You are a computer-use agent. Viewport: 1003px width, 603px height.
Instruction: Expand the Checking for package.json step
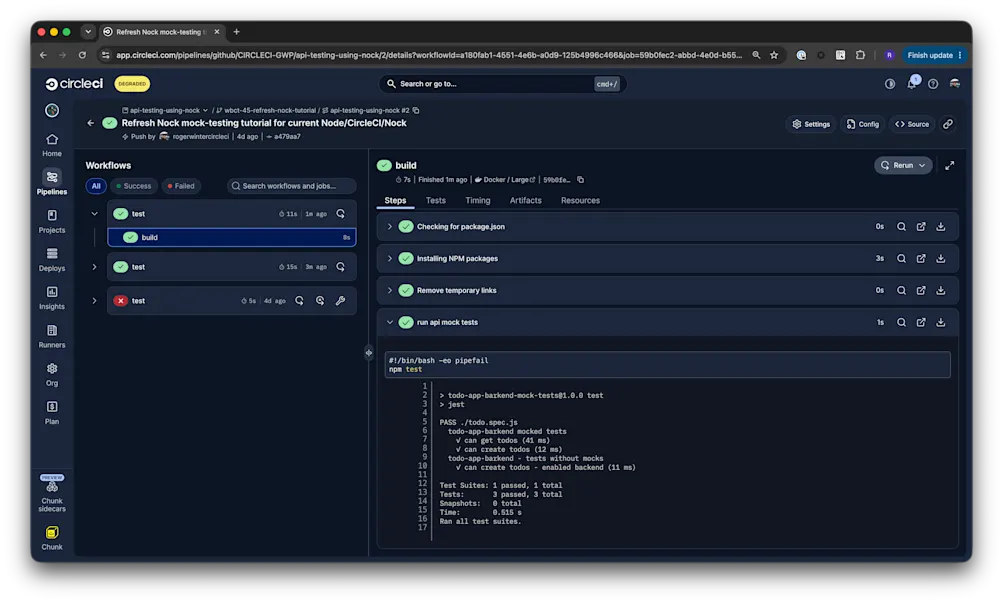(390, 226)
